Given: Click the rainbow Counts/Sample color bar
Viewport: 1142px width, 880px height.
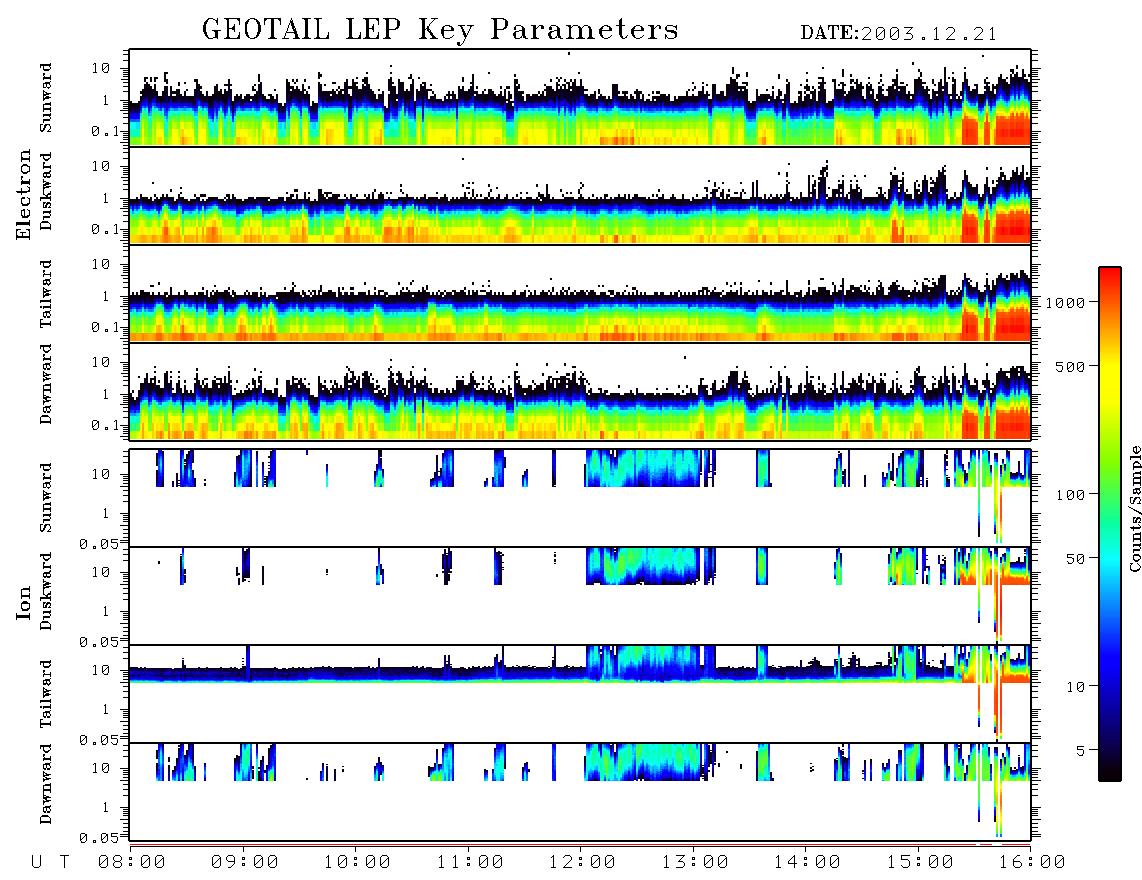Looking at the screenshot, I should tap(1110, 524).
